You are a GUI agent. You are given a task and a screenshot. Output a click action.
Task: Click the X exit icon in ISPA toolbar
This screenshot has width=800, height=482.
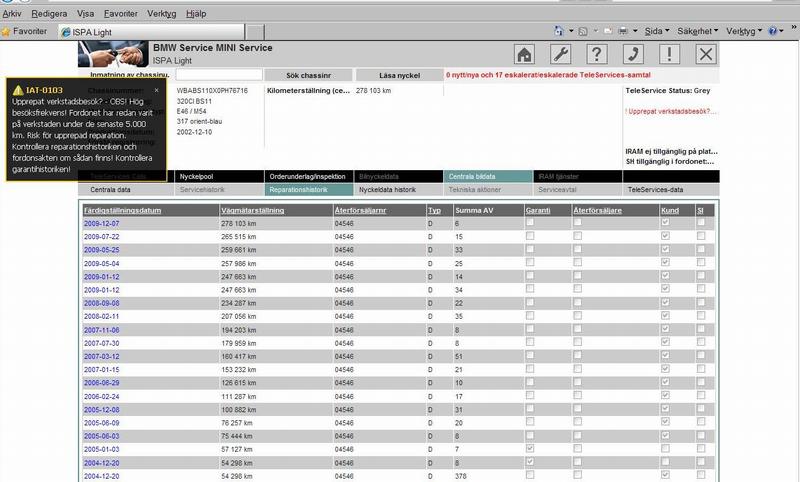[x=706, y=55]
